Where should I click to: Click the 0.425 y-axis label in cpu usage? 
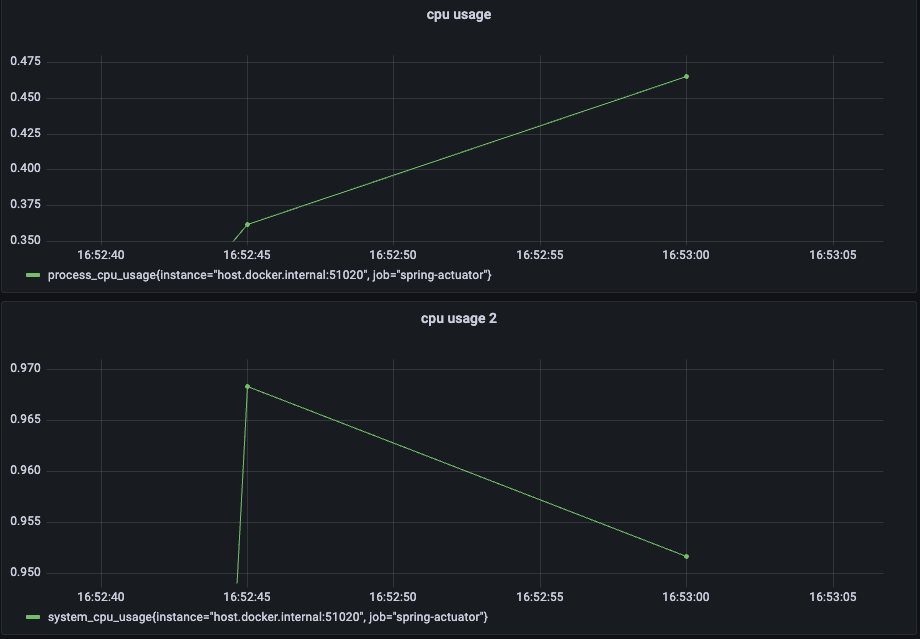click(26, 133)
